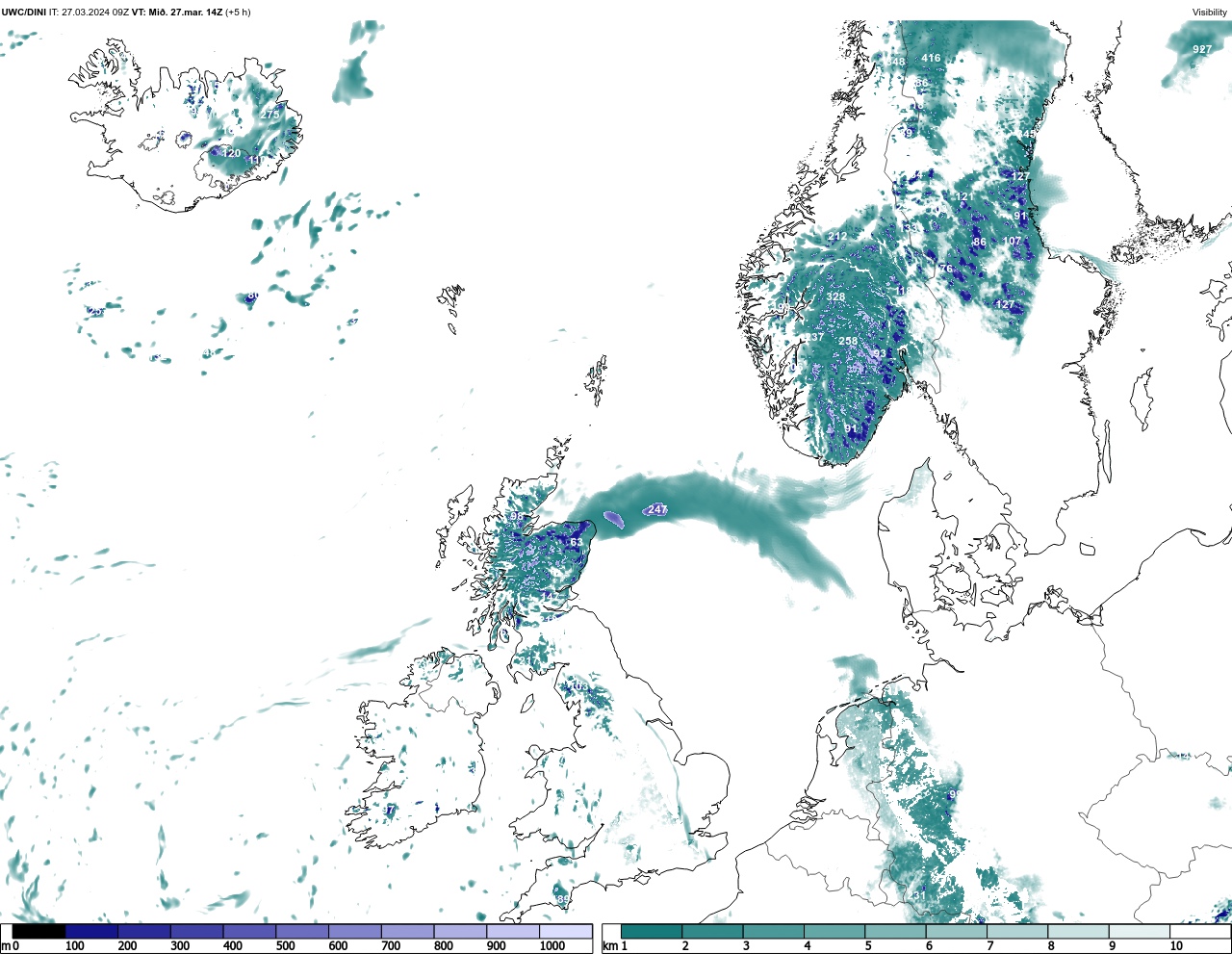The height and width of the screenshot is (954, 1232).
Task: Click the '328' value over central Norway
Action: click(835, 297)
